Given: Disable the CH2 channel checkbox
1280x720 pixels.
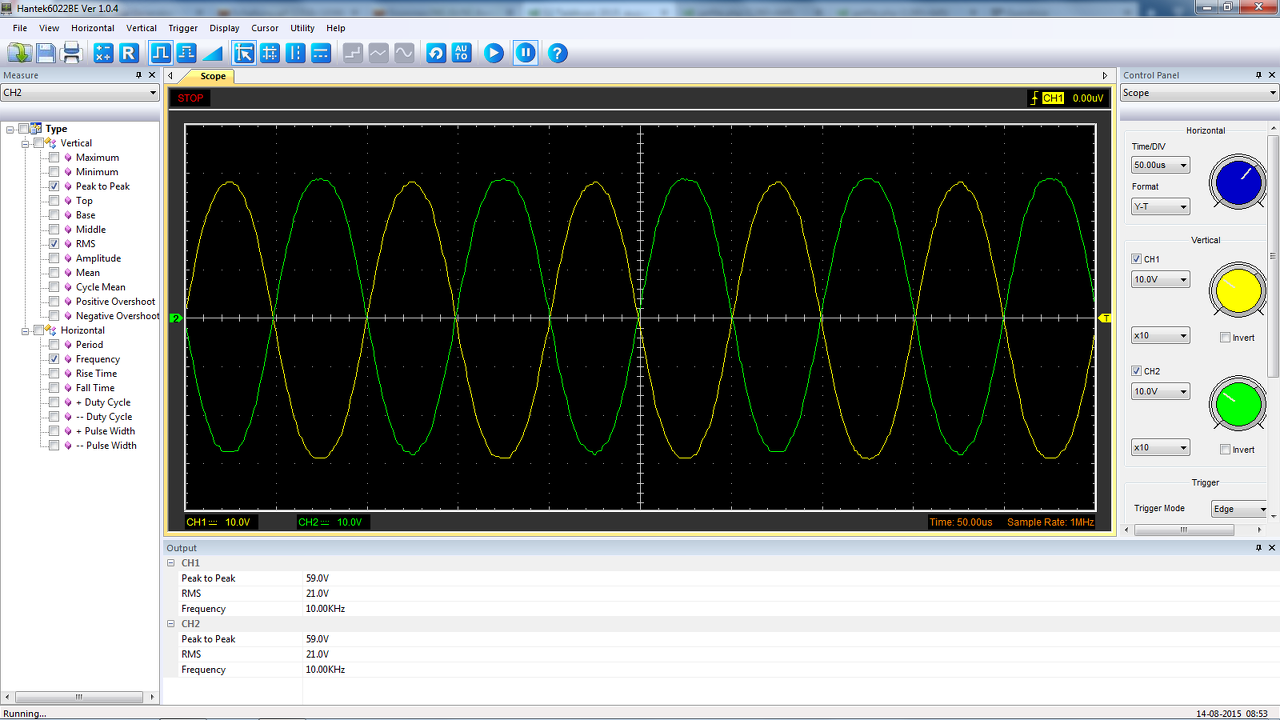Looking at the screenshot, I should [1136, 371].
